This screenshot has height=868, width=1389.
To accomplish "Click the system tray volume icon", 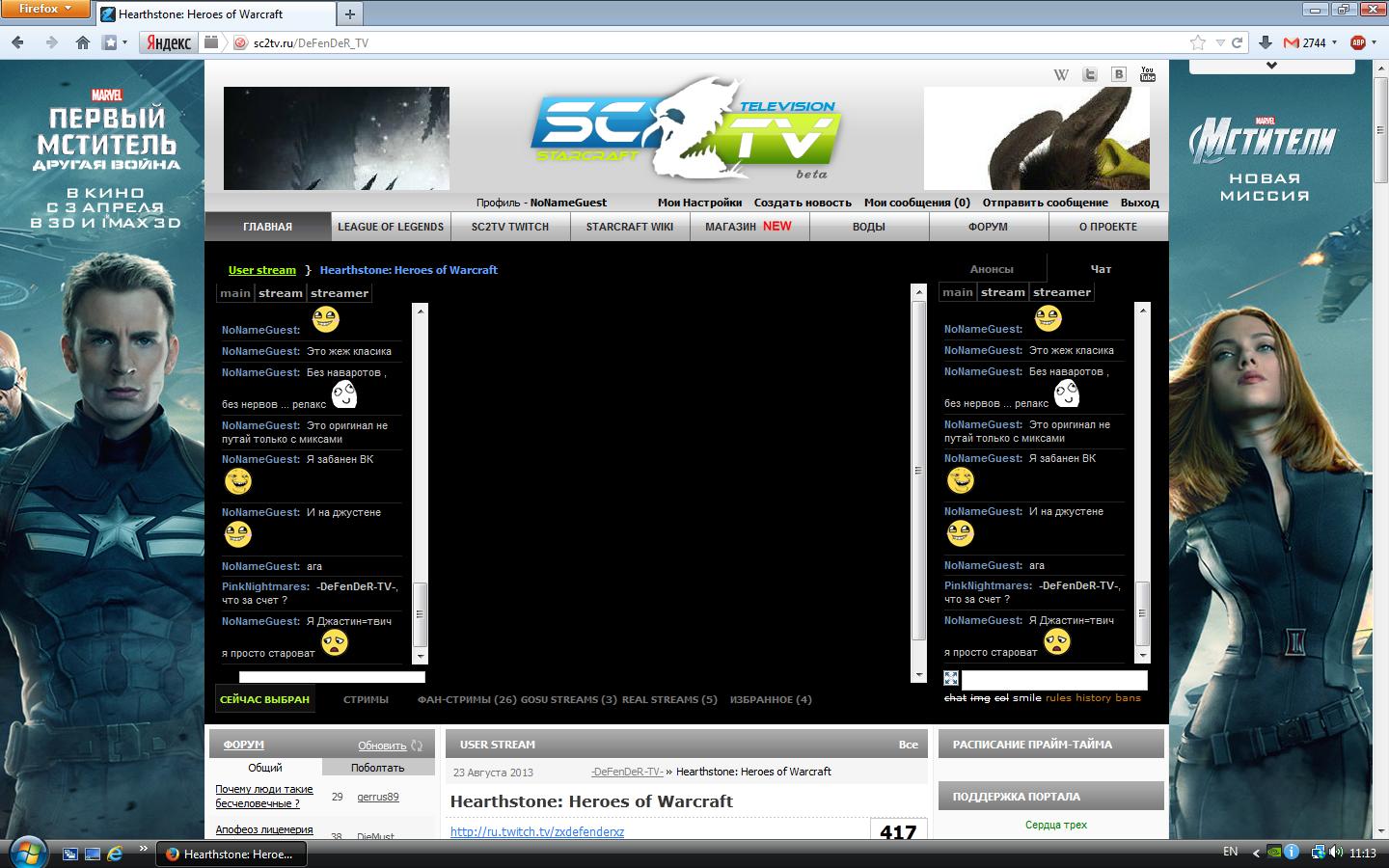I will click(x=1335, y=853).
